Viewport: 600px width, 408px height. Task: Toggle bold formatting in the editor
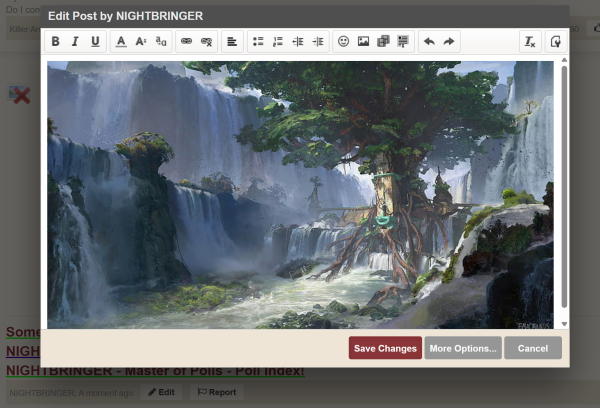coord(56,42)
